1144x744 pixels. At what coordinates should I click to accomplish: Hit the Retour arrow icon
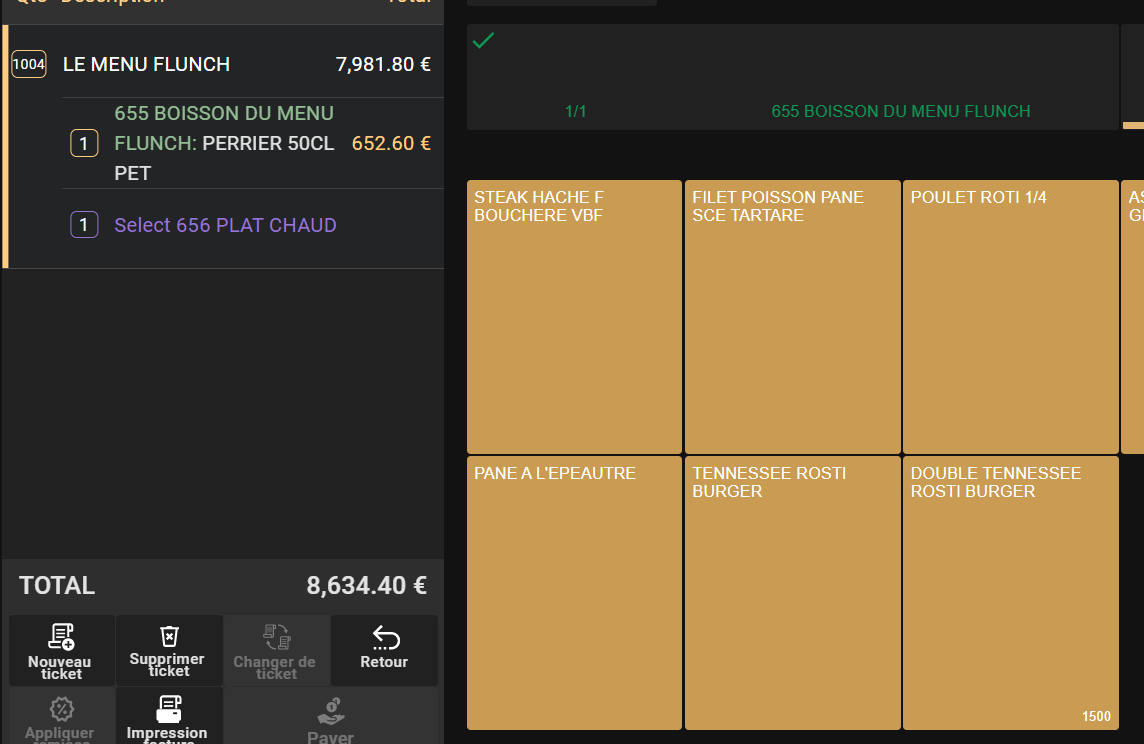[x=384, y=637]
